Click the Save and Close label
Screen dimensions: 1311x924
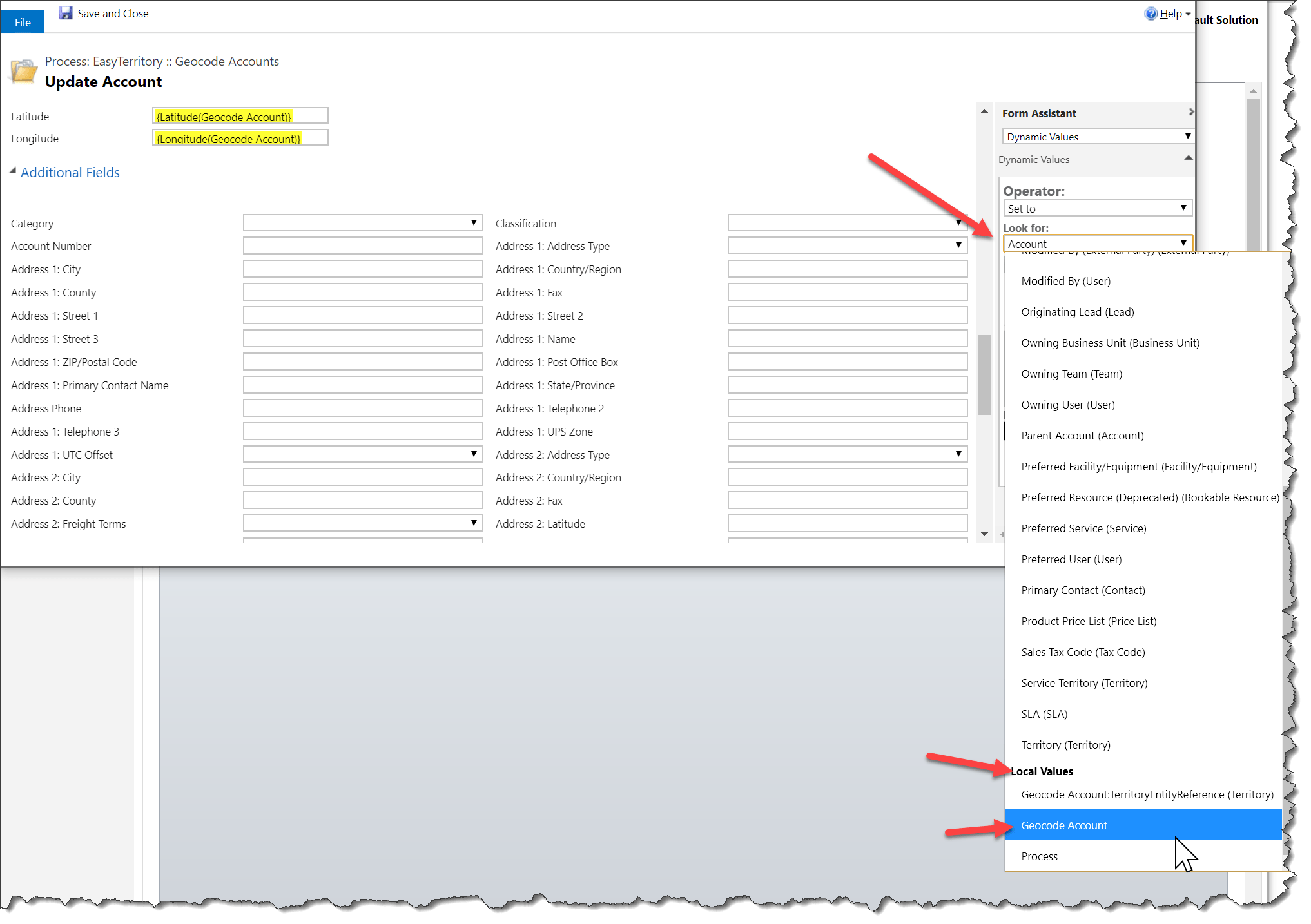click(113, 13)
